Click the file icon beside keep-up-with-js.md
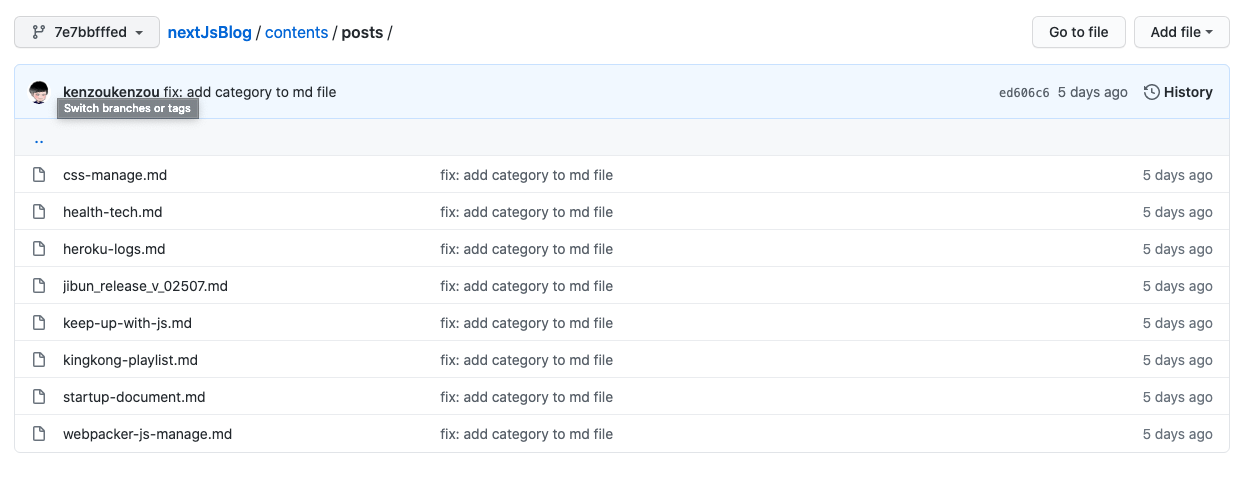1242x483 pixels. [39, 323]
